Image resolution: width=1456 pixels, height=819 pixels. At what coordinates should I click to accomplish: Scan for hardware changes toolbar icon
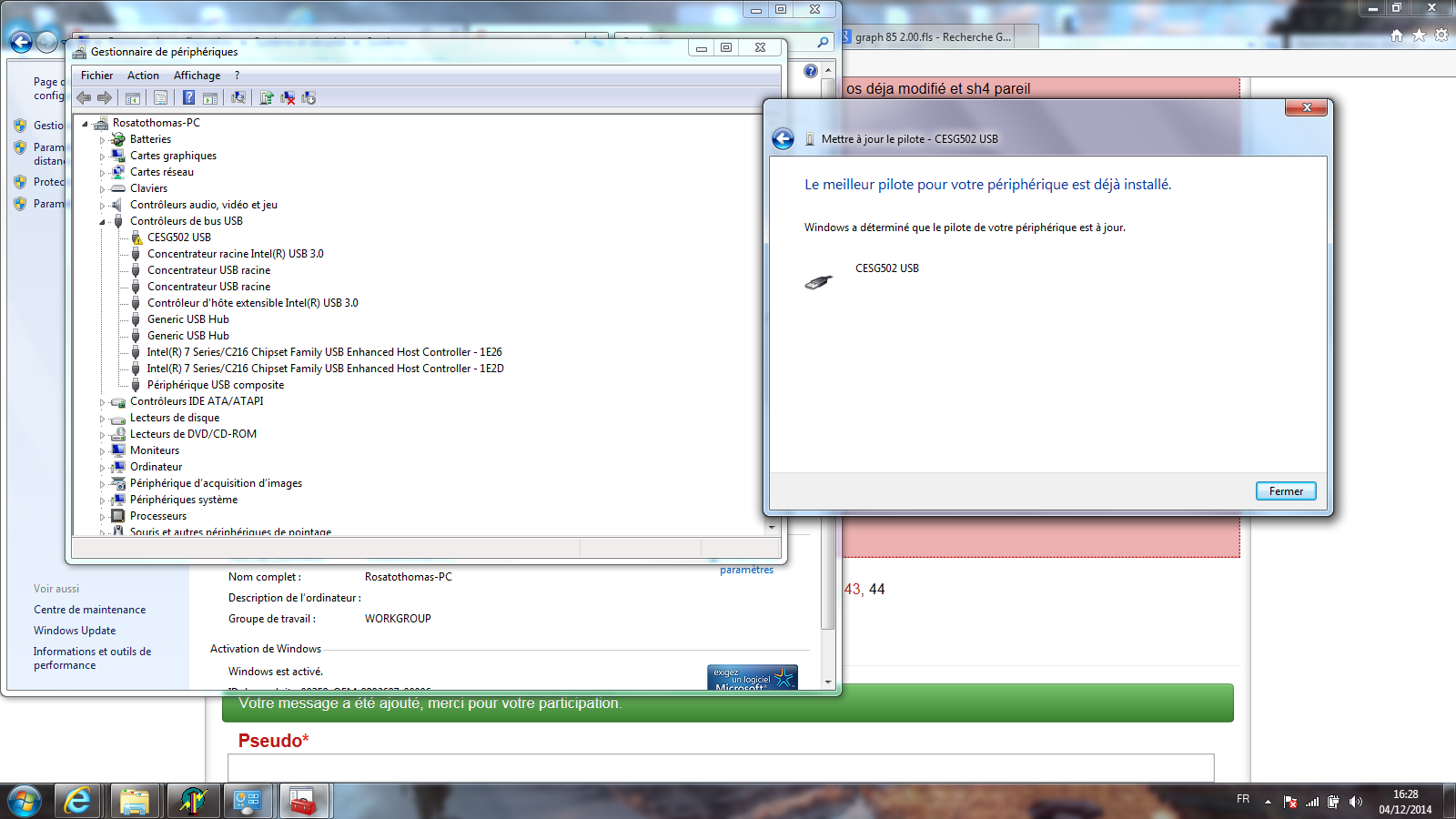click(238, 98)
